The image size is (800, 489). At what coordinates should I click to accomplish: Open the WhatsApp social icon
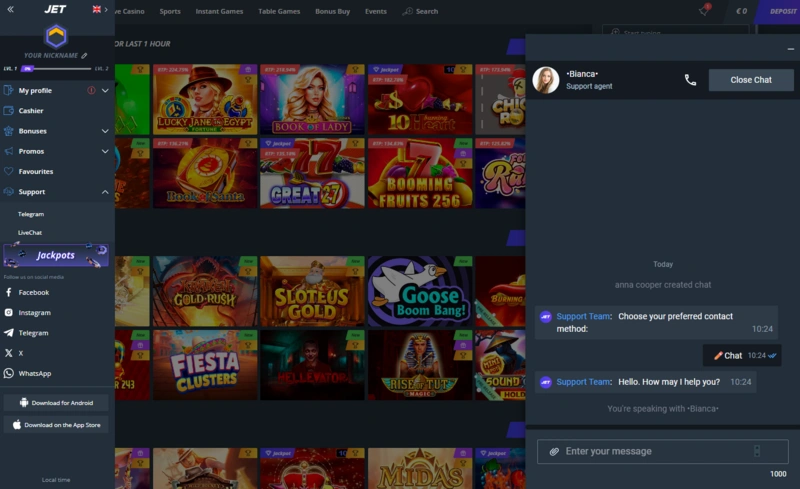9,373
